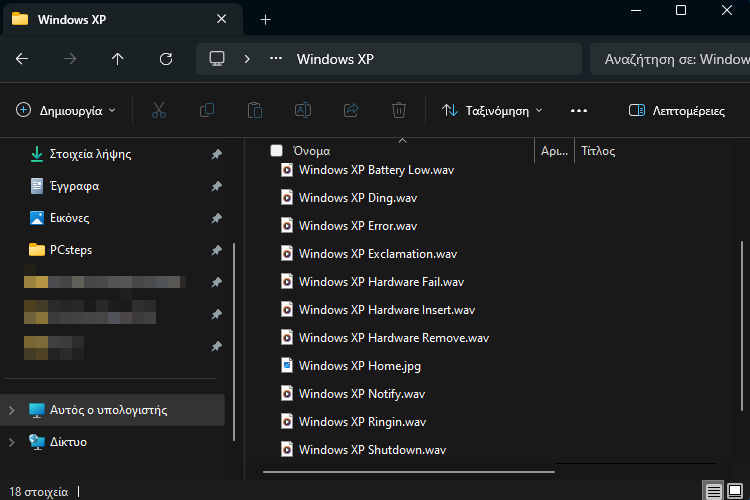Expand the Δίκτυο tree node
This screenshot has width=750, height=500.
[11, 442]
